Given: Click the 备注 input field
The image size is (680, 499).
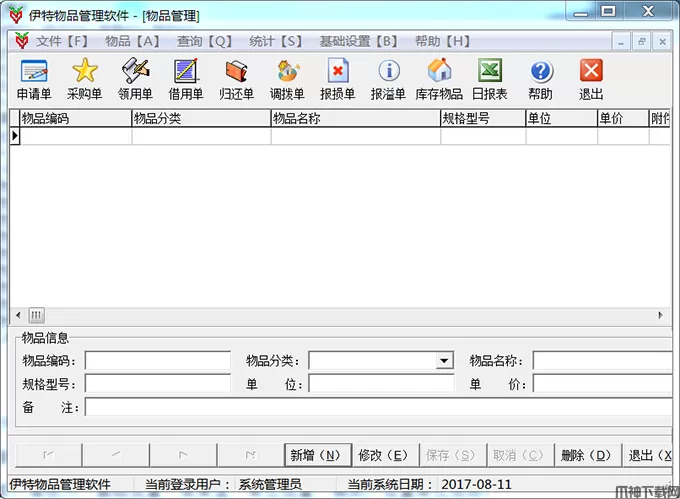Looking at the screenshot, I should [x=379, y=407].
